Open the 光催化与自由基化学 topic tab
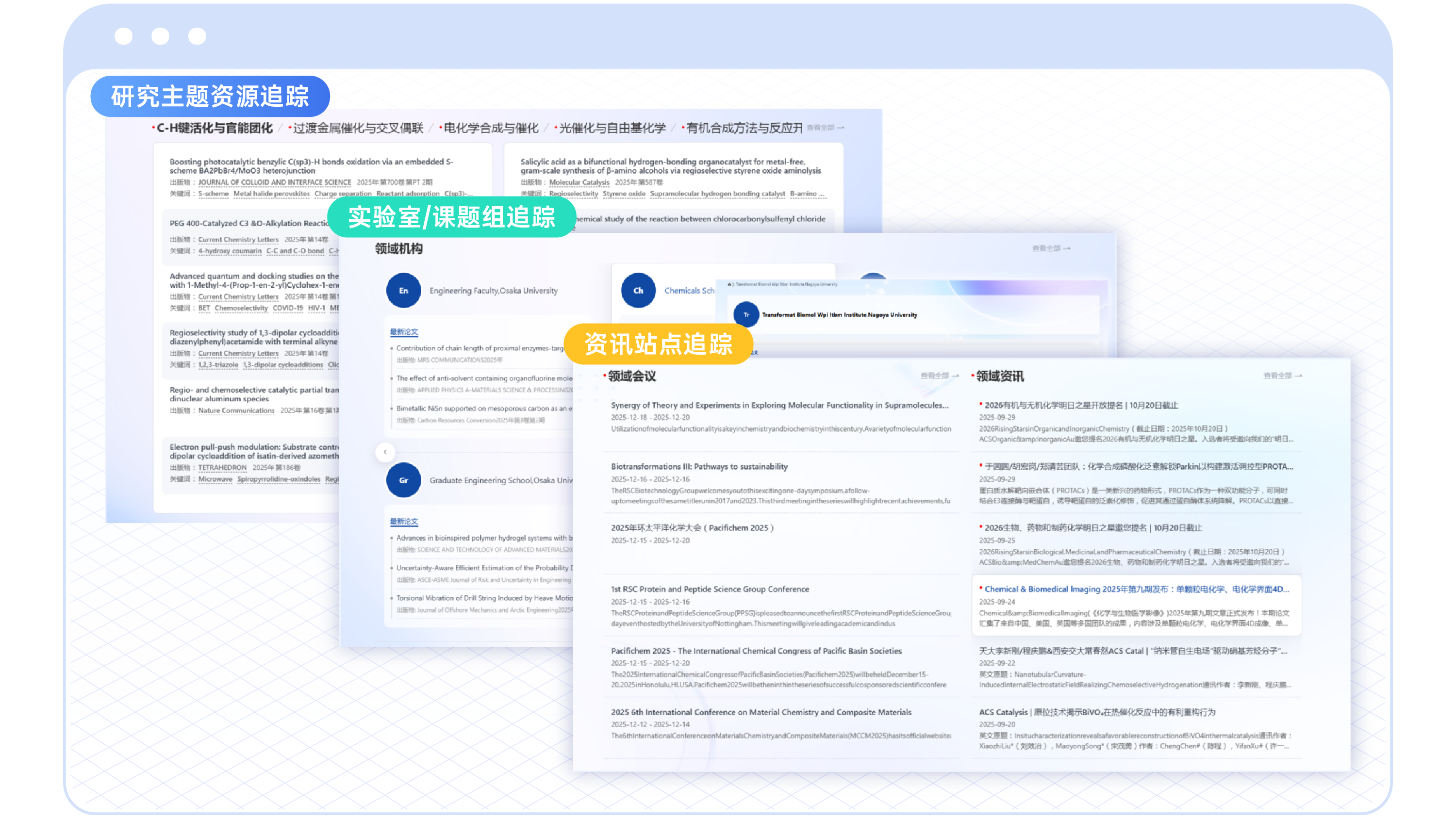The width and height of the screenshot is (1456, 819). pyautogui.click(x=612, y=128)
